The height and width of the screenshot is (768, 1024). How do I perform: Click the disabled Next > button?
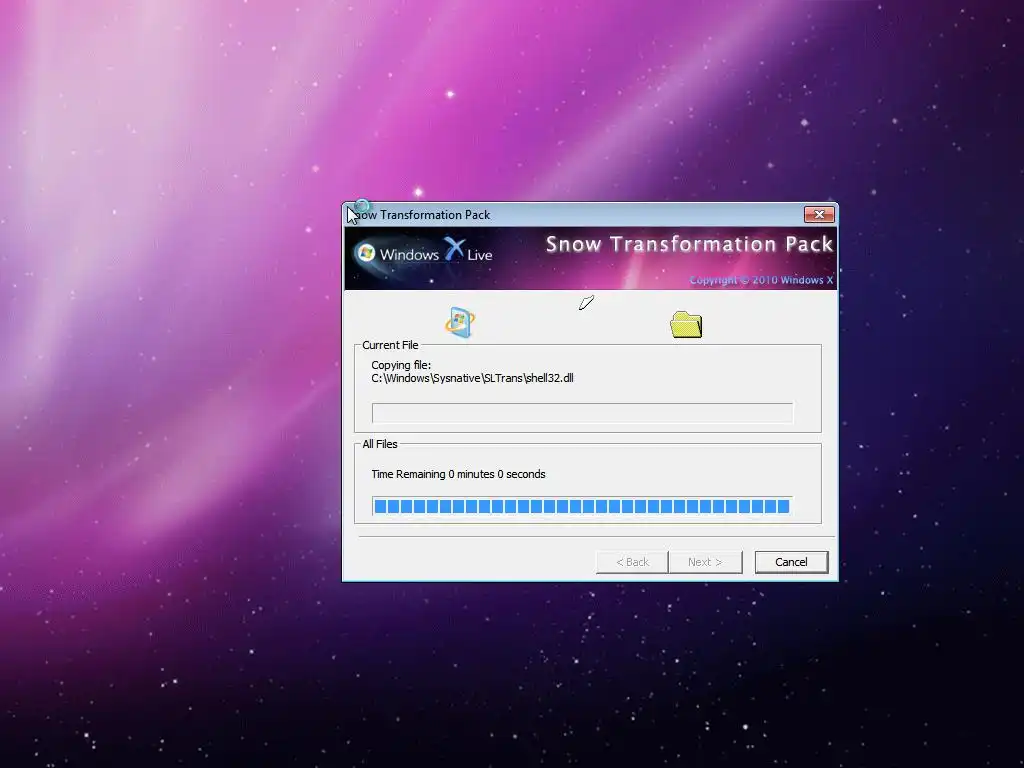pyautogui.click(x=705, y=562)
